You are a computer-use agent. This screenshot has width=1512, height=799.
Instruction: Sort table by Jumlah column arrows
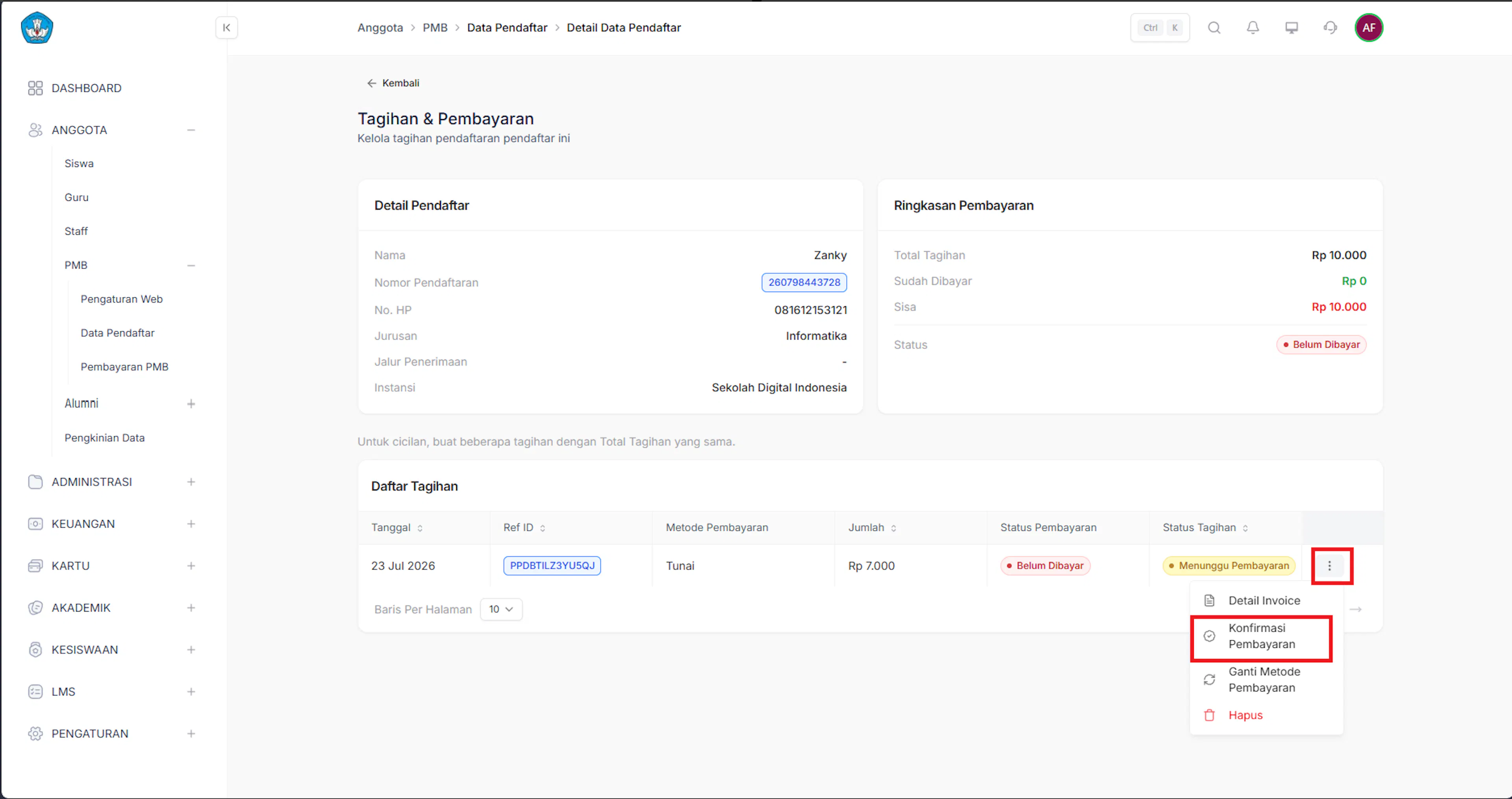coord(894,528)
